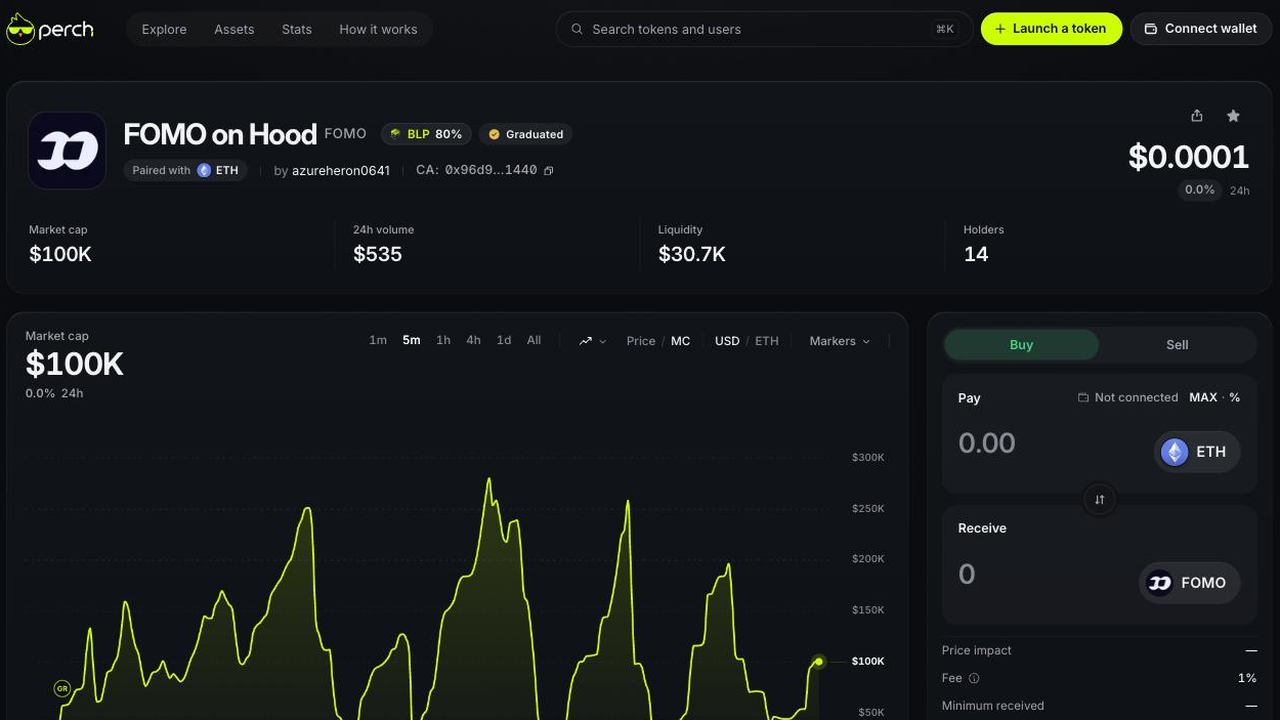1280x720 pixels.
Task: Show All timeframe on chart
Action: click(x=534, y=341)
